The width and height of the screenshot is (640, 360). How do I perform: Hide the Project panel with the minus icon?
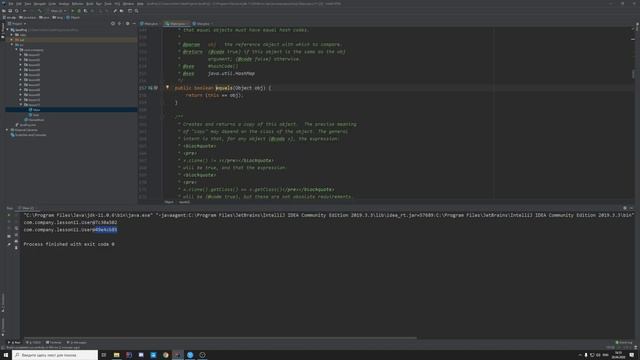(x=134, y=24)
